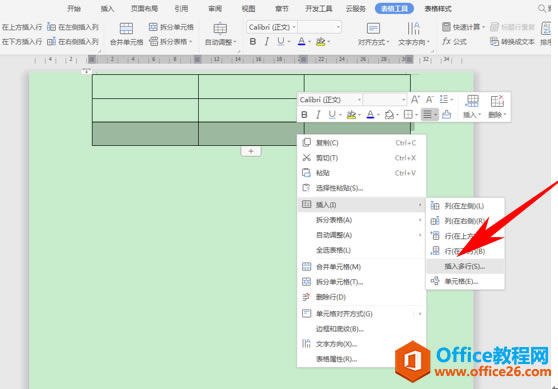Switch to the 视图 View tab

point(248,9)
